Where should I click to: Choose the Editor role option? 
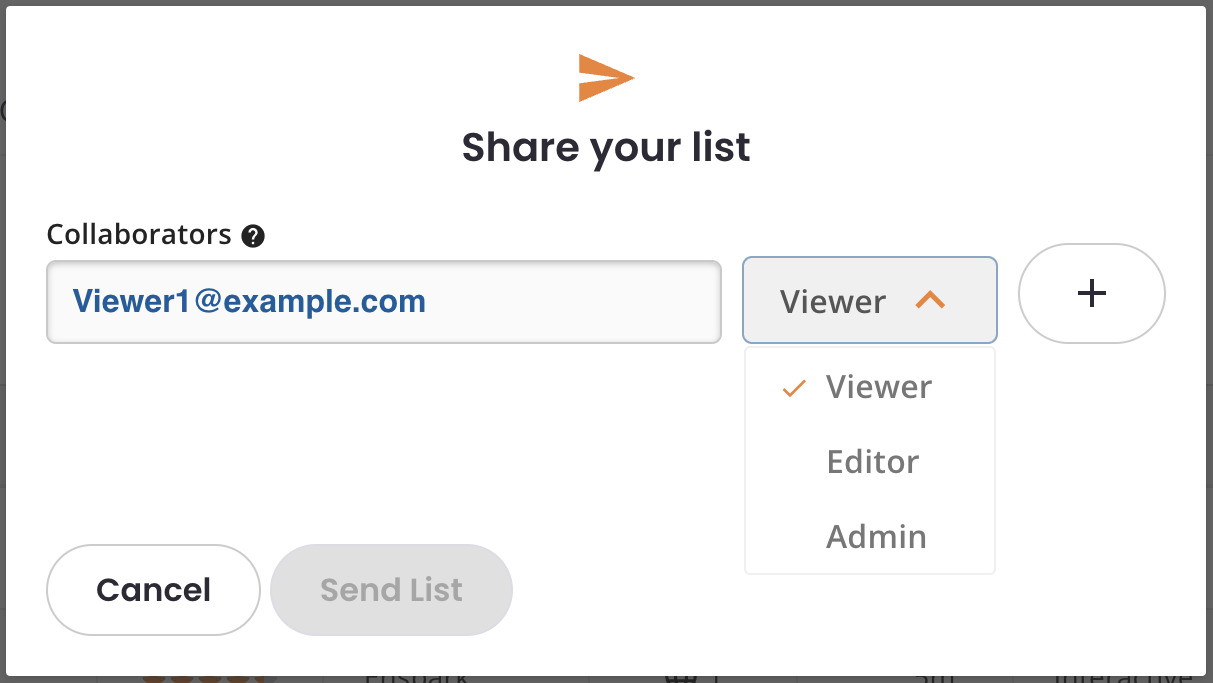point(870,462)
